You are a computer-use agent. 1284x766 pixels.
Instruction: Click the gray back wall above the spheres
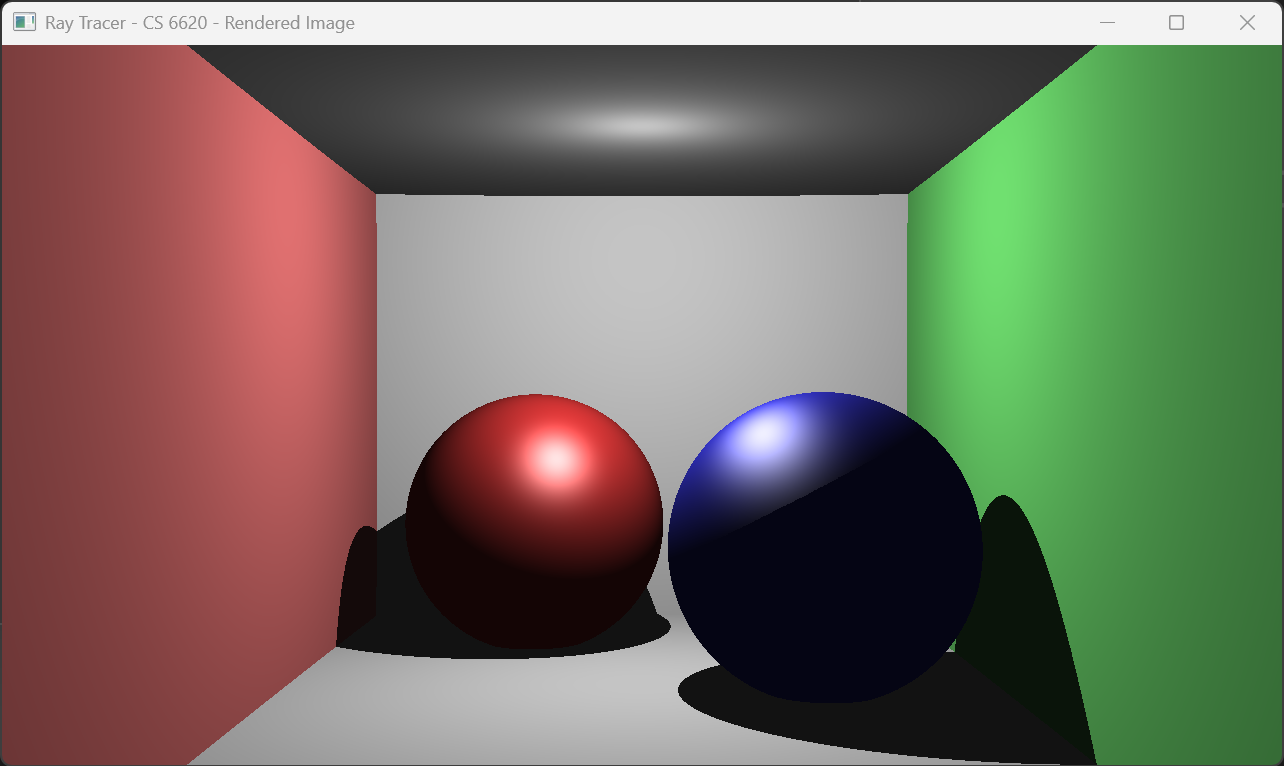pyautogui.click(x=640, y=290)
